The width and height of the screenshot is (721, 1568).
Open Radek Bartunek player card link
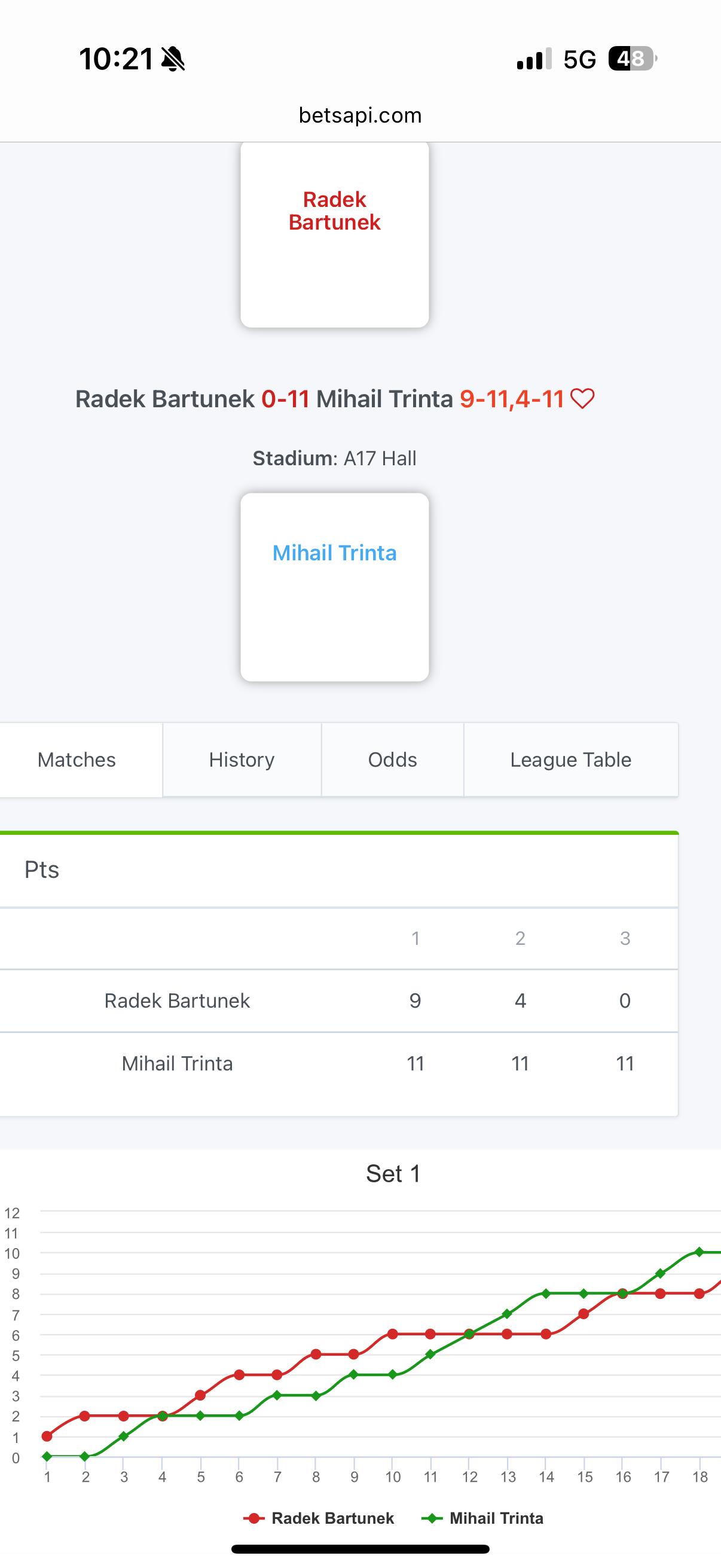click(334, 211)
